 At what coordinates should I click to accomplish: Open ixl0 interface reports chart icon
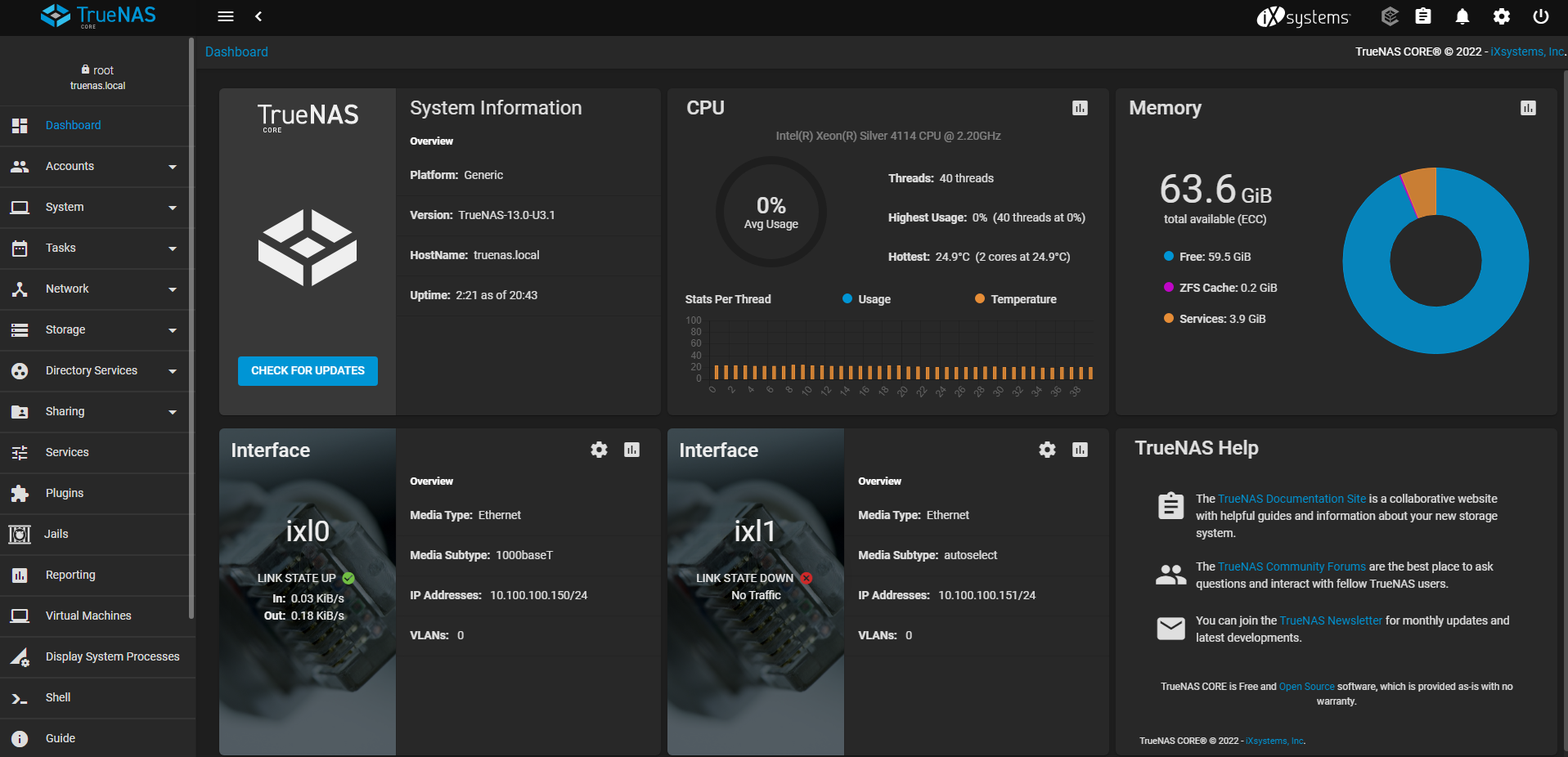pos(631,450)
